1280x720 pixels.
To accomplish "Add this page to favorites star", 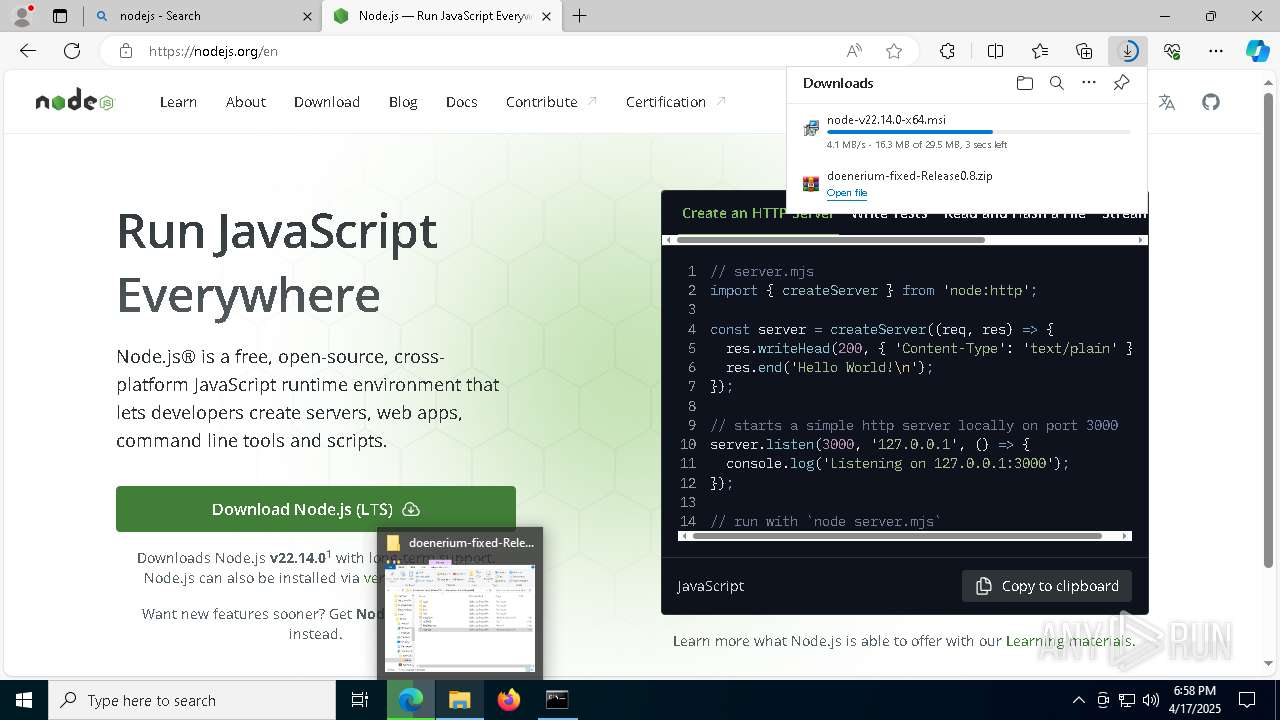I will pos(894,51).
